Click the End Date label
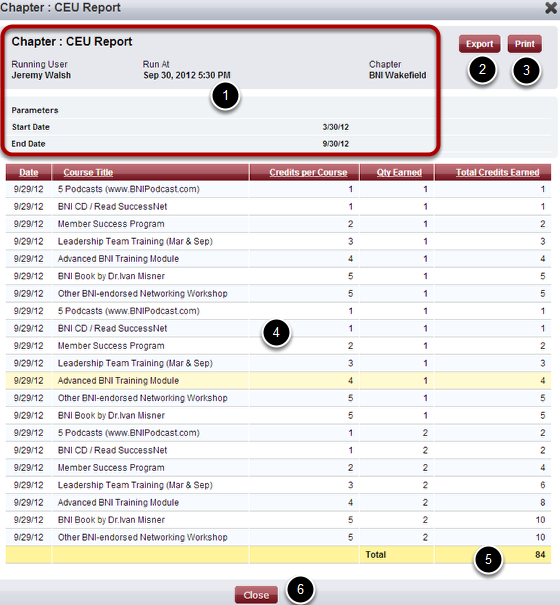The width and height of the screenshot is (560, 605). [x=28, y=144]
